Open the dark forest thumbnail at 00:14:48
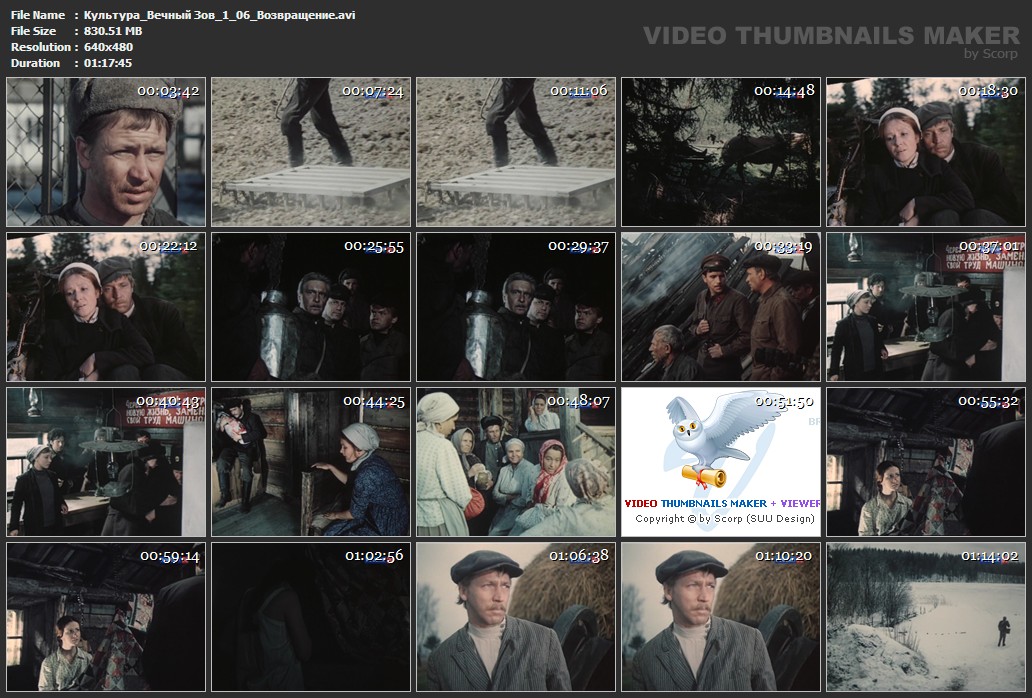The image size is (1032, 698). 721,152
